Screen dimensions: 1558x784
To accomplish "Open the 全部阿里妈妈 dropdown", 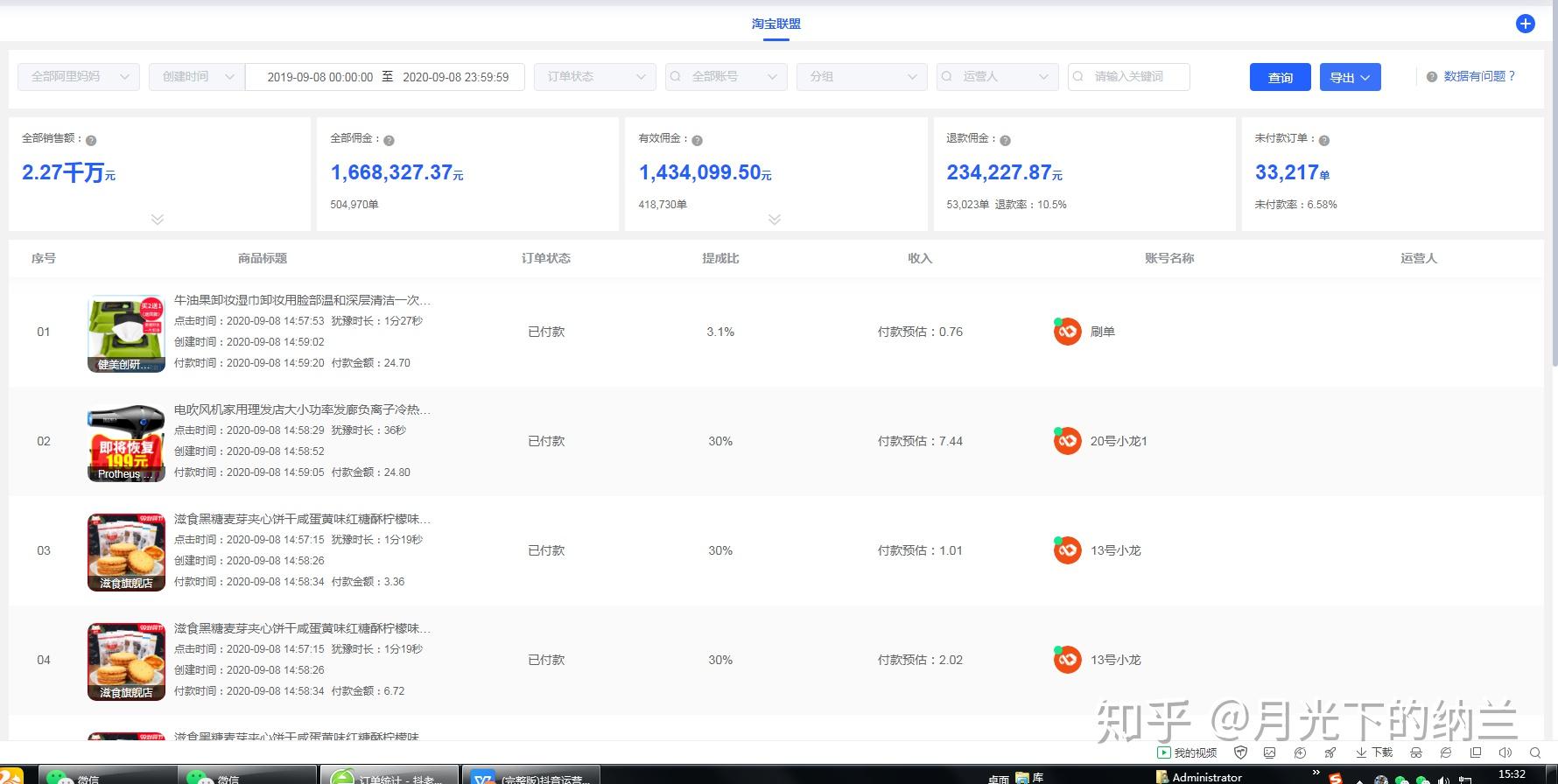I will click(x=79, y=76).
